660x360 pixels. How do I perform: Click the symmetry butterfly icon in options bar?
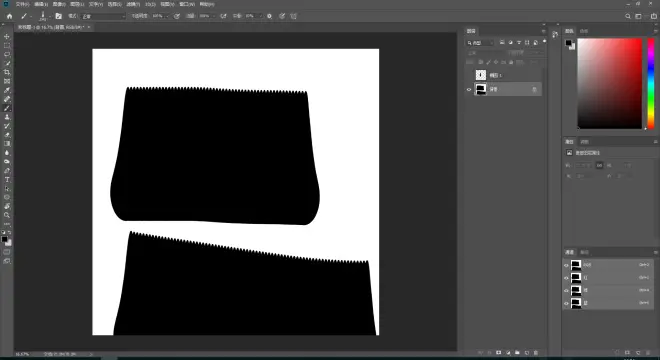click(x=294, y=16)
